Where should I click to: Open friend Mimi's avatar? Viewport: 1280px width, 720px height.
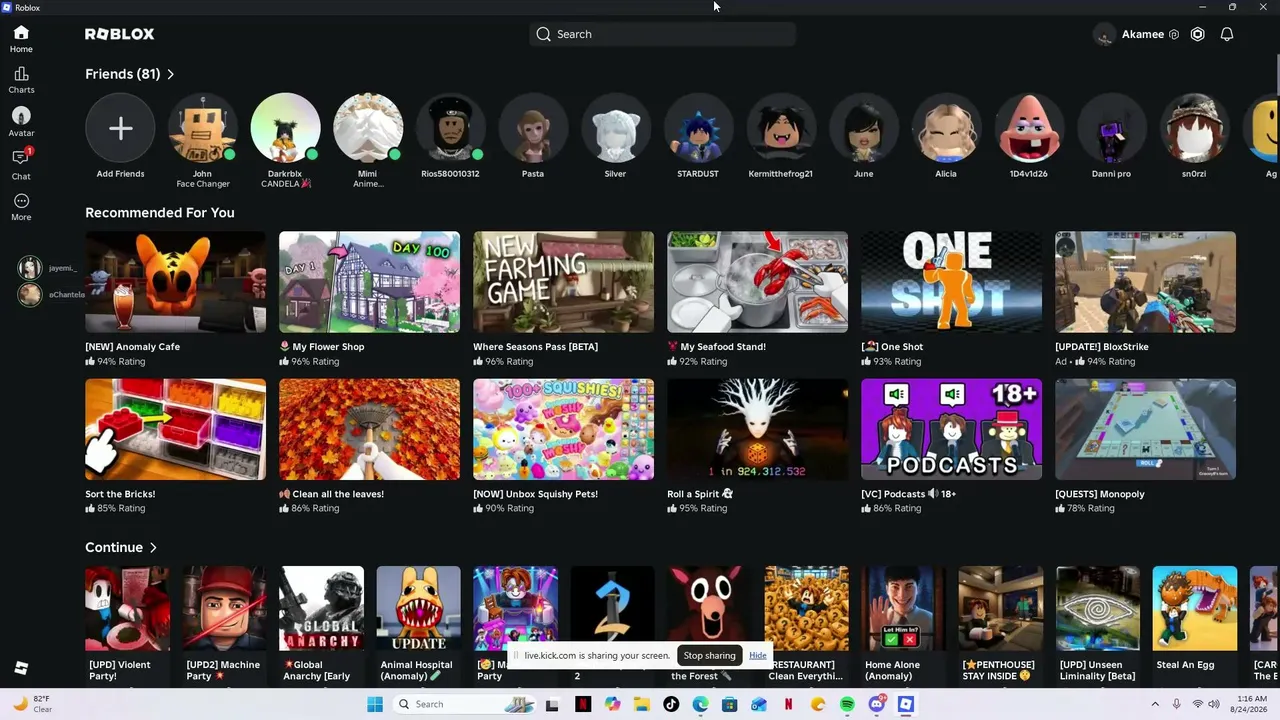[x=368, y=128]
